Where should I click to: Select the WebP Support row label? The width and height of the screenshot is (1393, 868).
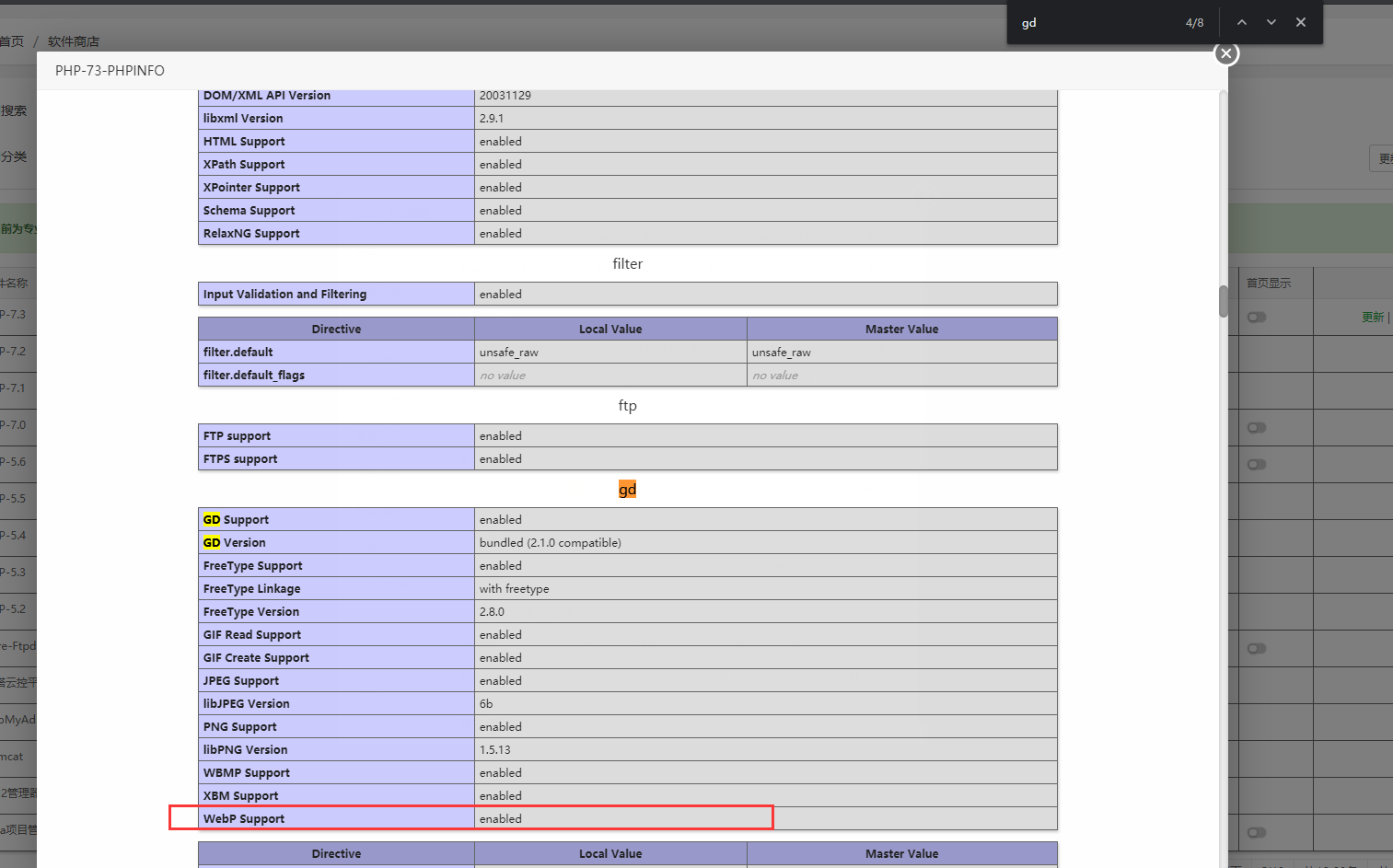tap(244, 819)
